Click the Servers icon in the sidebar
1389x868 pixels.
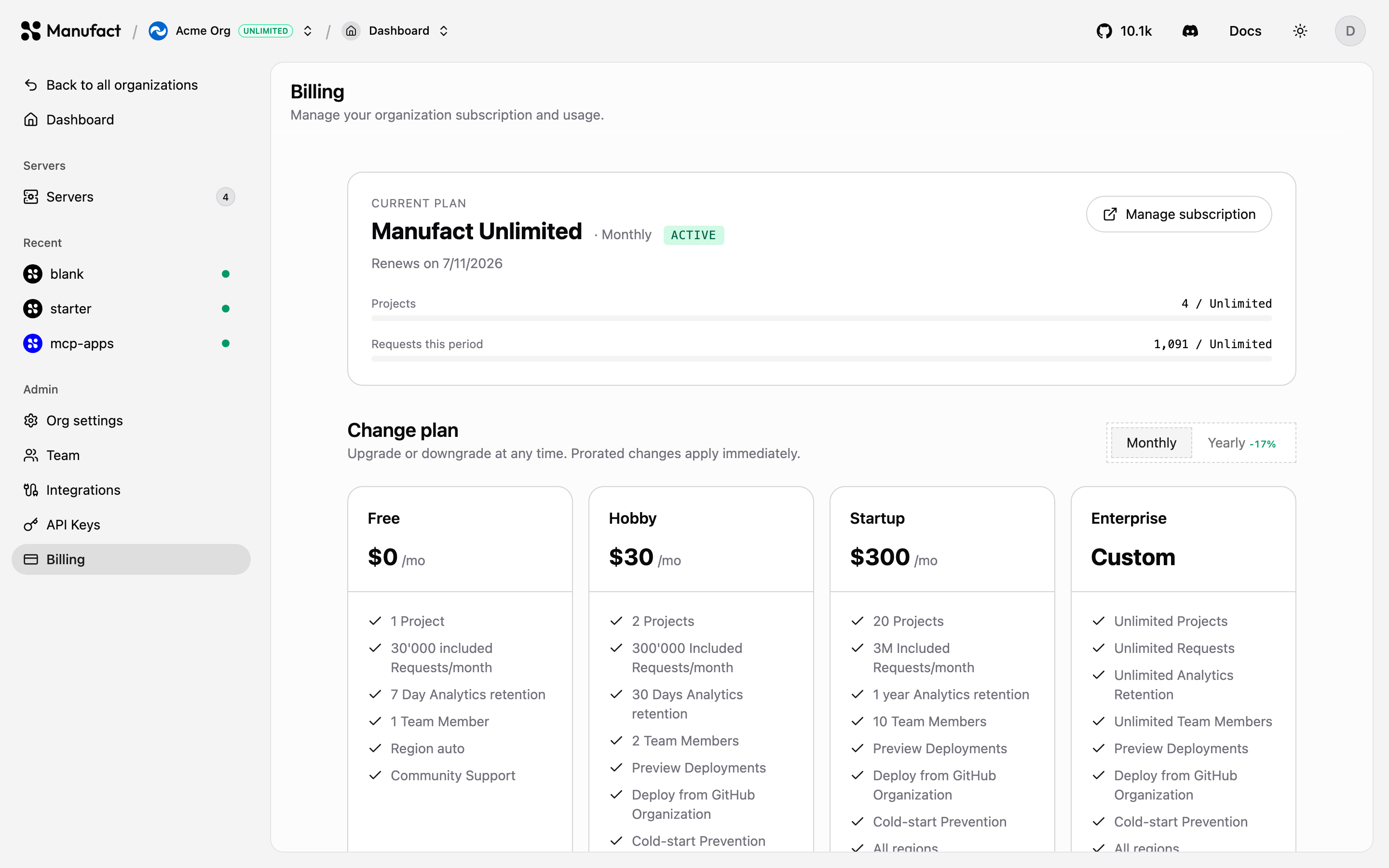click(x=31, y=197)
